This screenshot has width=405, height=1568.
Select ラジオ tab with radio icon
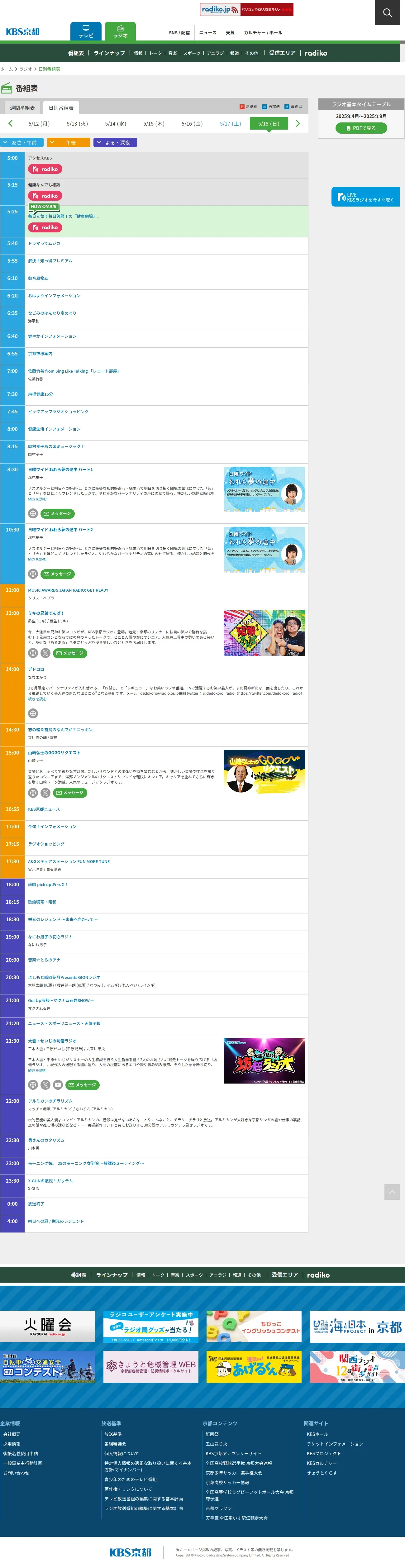coord(120,32)
